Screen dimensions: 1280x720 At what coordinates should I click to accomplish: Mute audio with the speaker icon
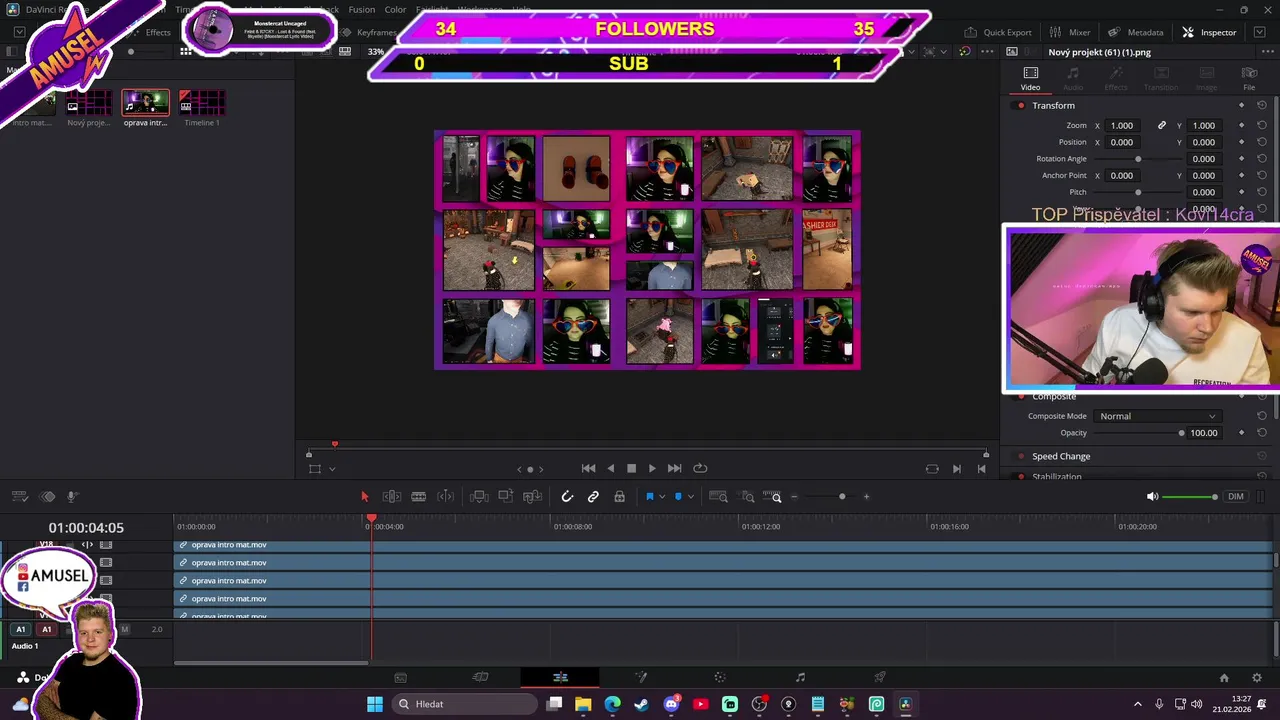pos(1152,496)
